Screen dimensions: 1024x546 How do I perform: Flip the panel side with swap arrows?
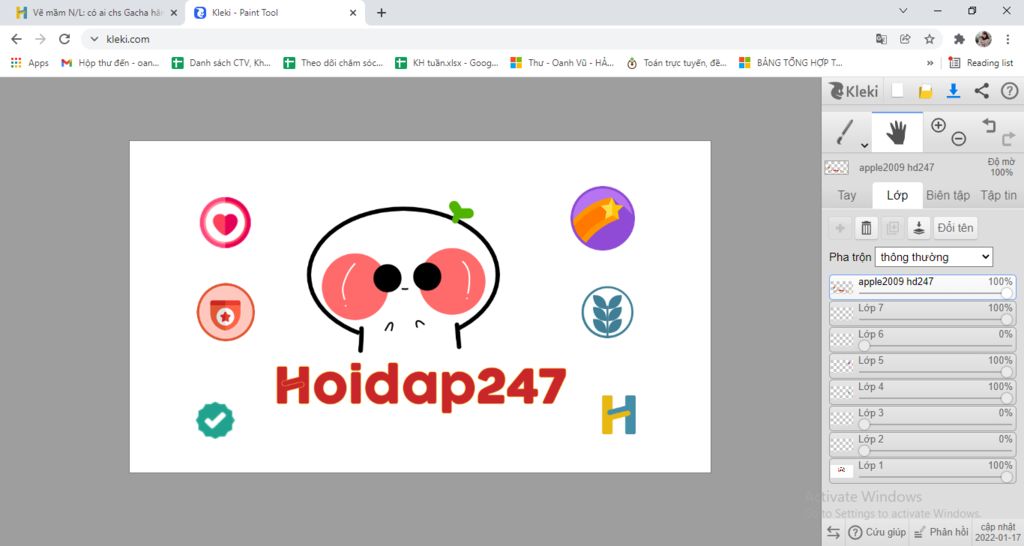tap(833, 532)
